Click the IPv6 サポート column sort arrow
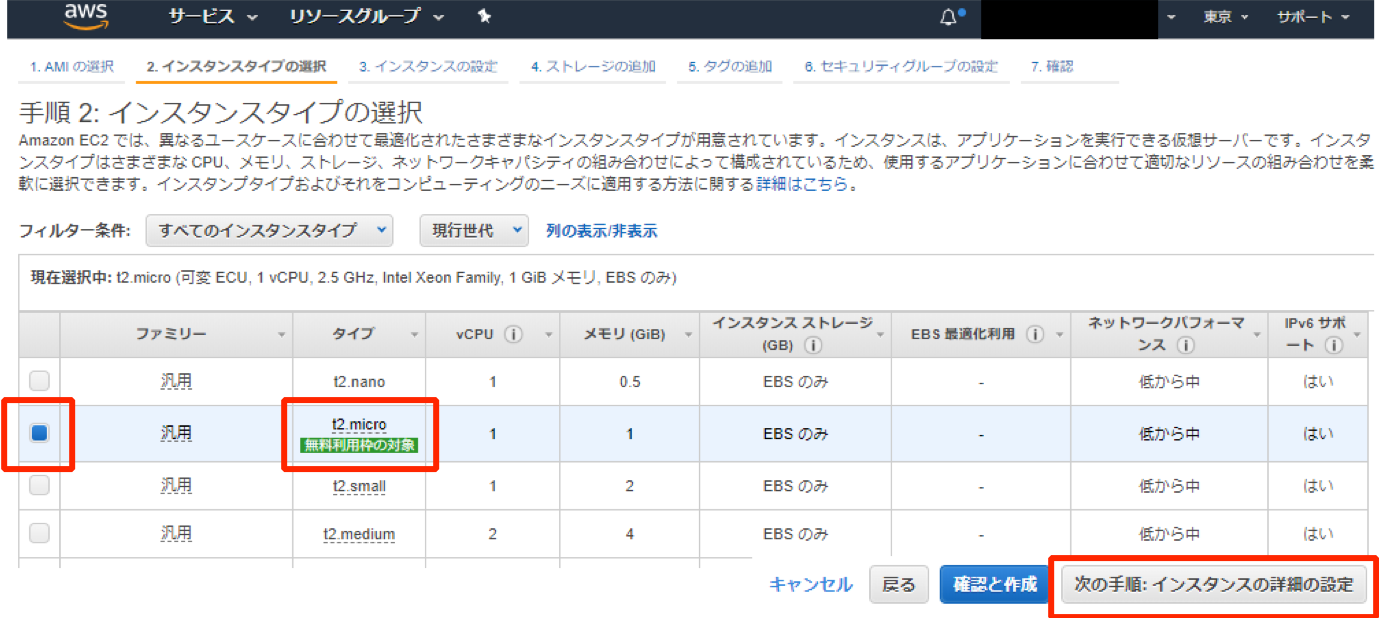This screenshot has width=1379, height=618. click(x=1357, y=336)
